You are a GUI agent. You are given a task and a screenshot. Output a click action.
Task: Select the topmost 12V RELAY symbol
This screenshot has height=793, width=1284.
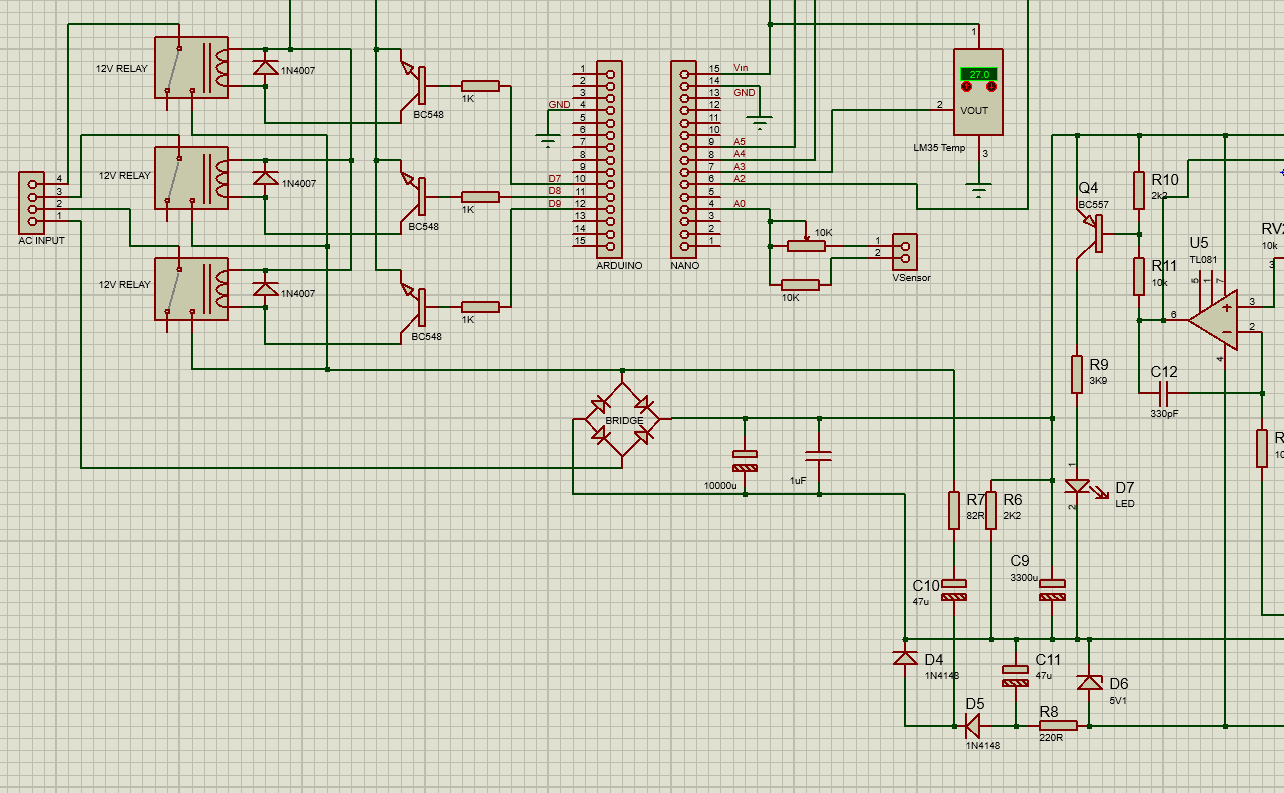192,67
